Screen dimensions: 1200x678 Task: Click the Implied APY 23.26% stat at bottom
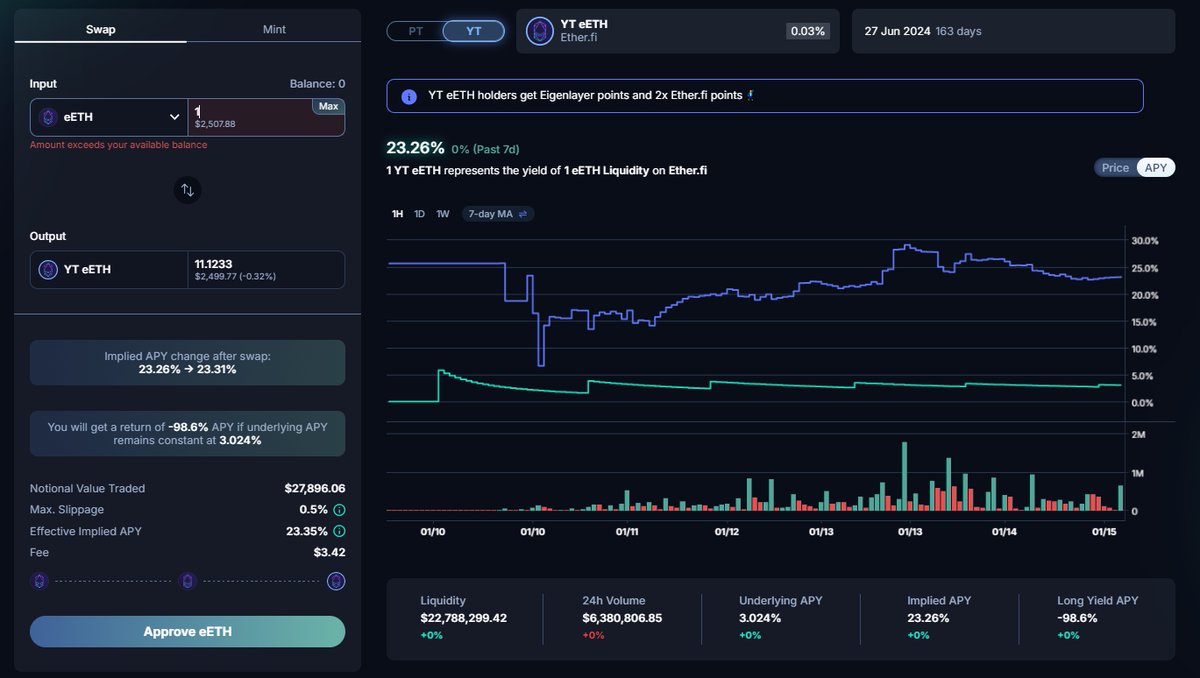click(939, 618)
